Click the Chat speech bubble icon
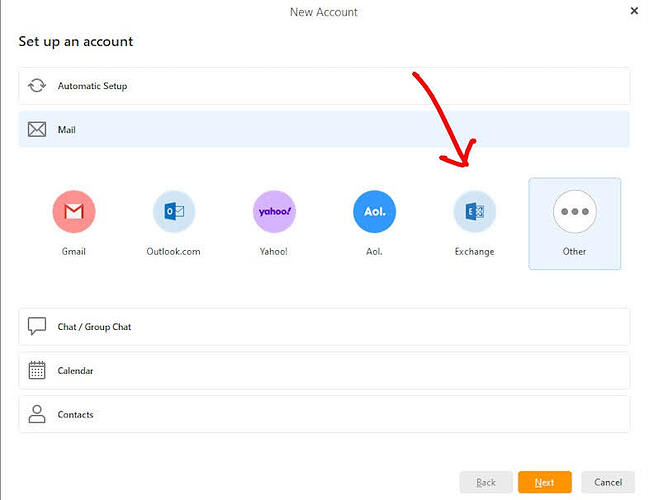648x500 pixels. [x=37, y=327]
